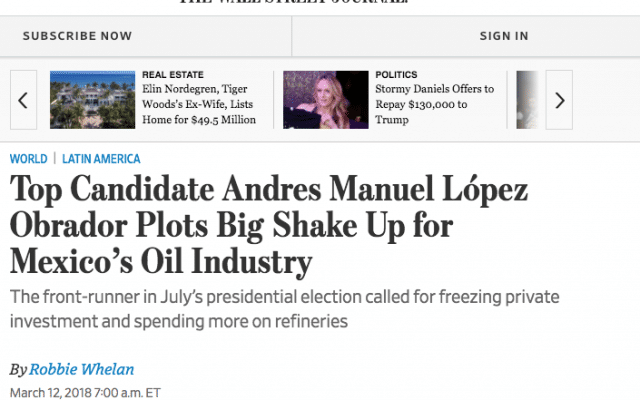Click the March 12, 2018 timestamp
This screenshot has width=640, height=400.
tap(85, 393)
